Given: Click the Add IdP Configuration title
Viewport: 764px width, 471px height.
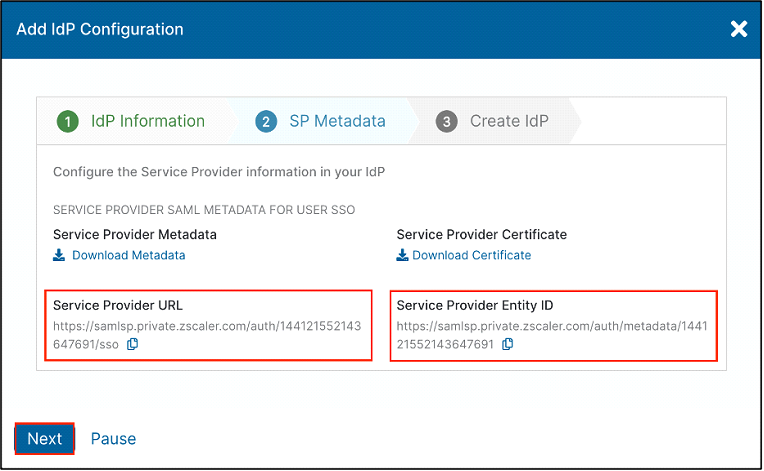Looking at the screenshot, I should [x=100, y=29].
